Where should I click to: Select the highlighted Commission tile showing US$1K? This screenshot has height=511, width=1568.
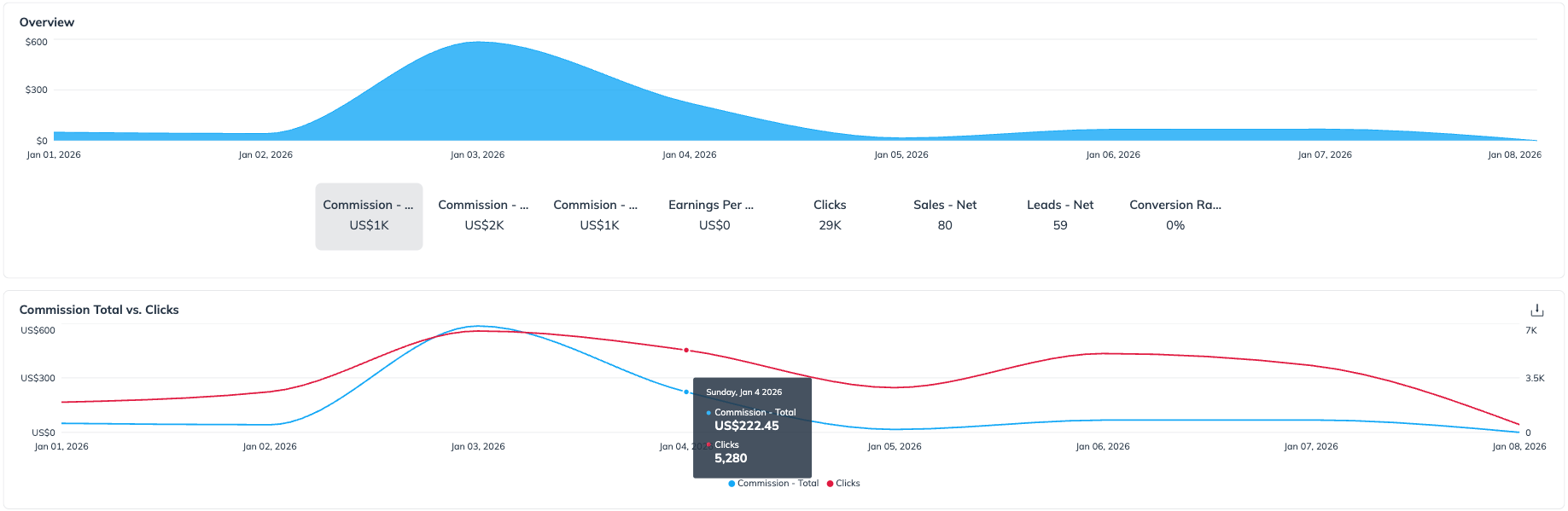tap(369, 216)
